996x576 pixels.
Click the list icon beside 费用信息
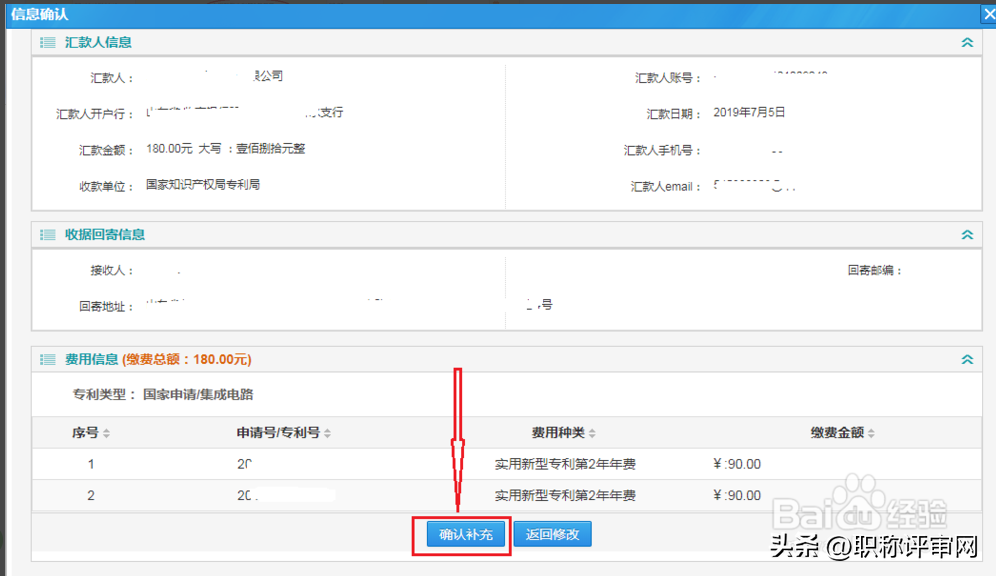(47, 359)
